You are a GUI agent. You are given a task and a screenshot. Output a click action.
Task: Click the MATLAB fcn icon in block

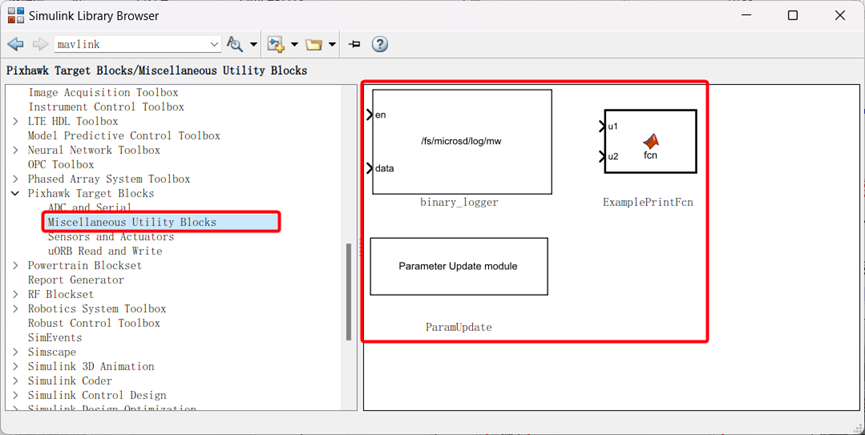pyautogui.click(x=651, y=141)
